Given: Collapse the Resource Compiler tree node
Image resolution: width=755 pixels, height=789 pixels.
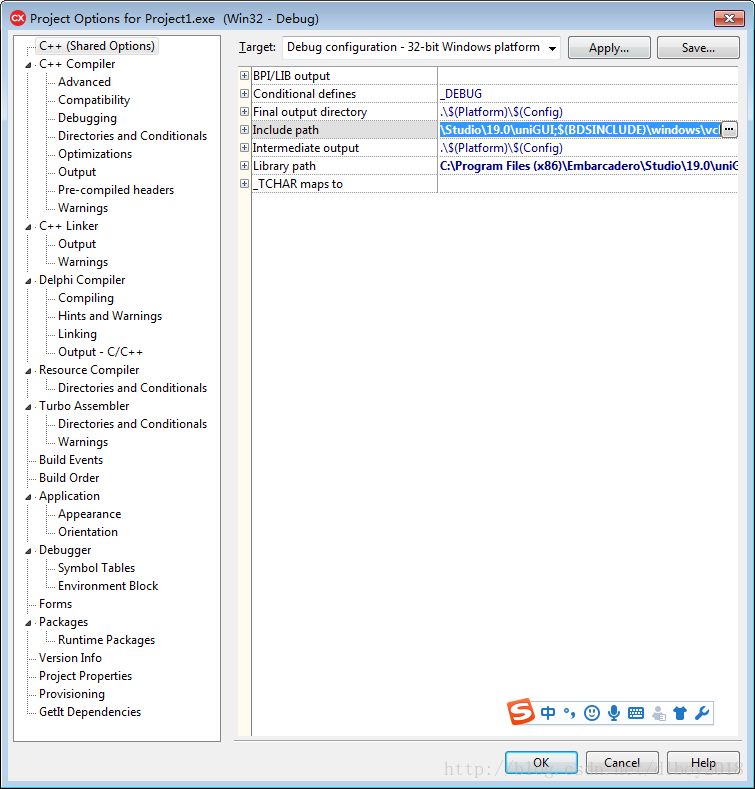Looking at the screenshot, I should pos(28,371).
